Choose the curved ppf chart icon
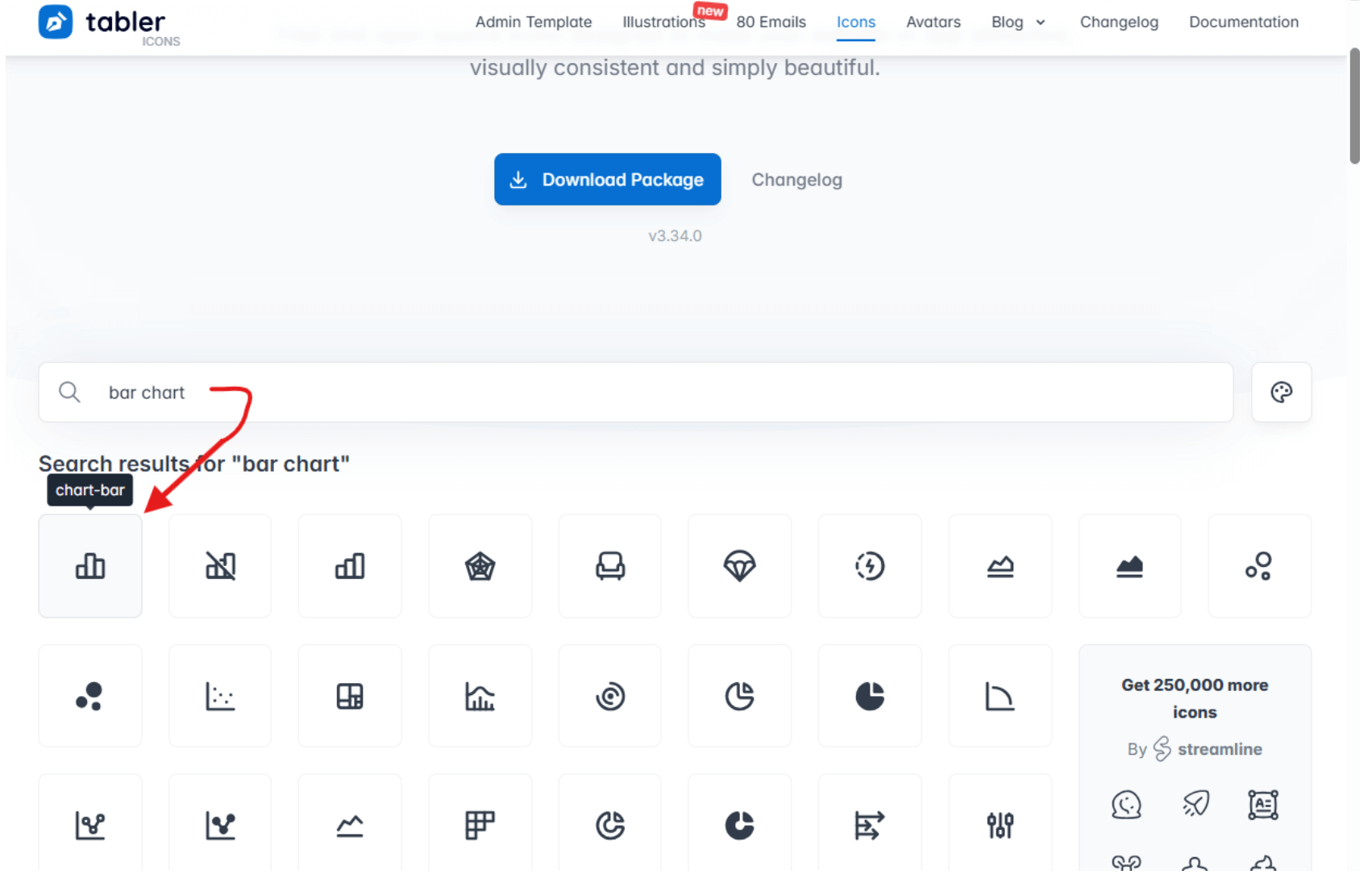 click(x=1000, y=696)
